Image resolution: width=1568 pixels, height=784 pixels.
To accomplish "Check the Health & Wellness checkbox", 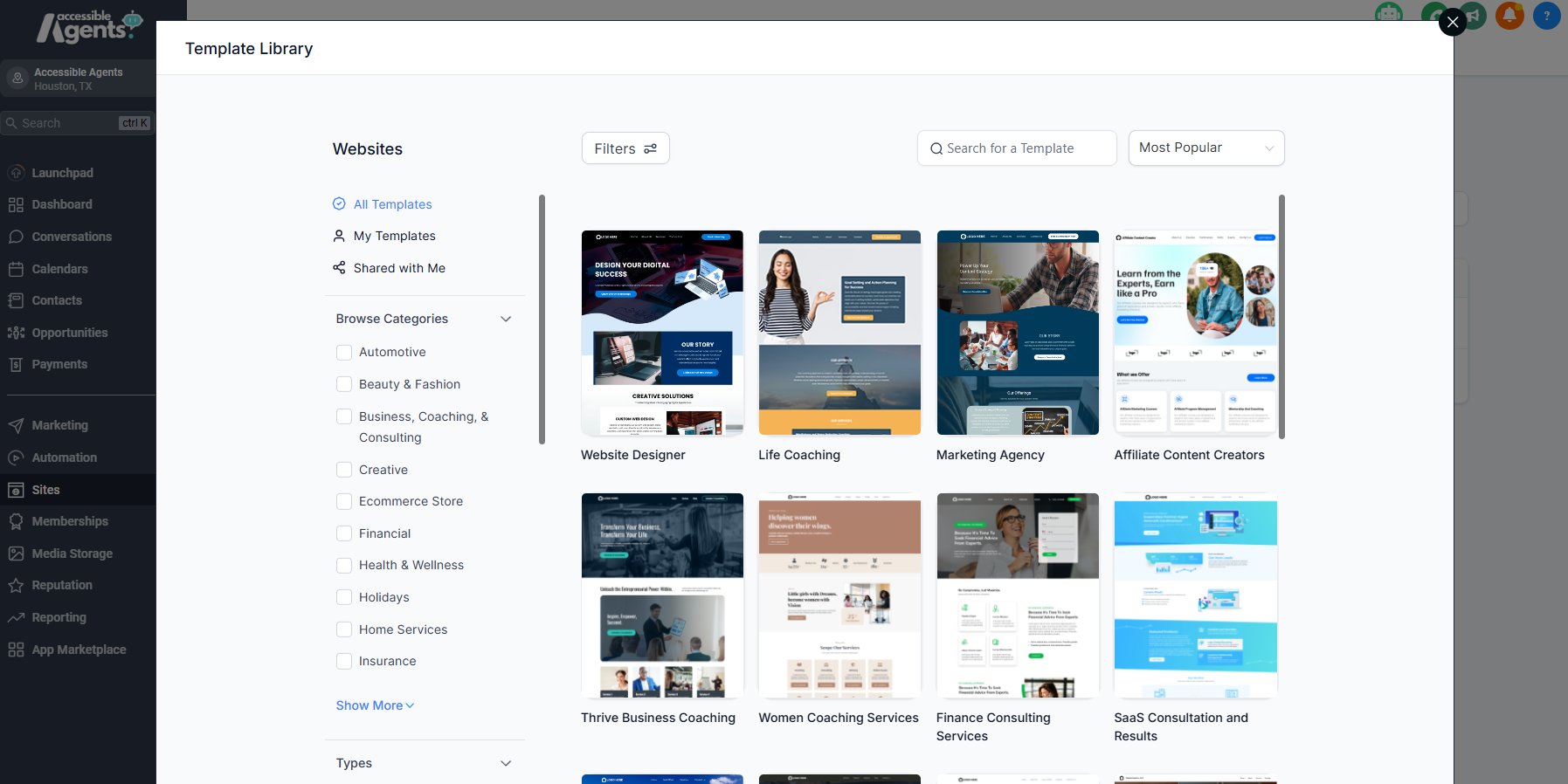I will click(x=344, y=565).
